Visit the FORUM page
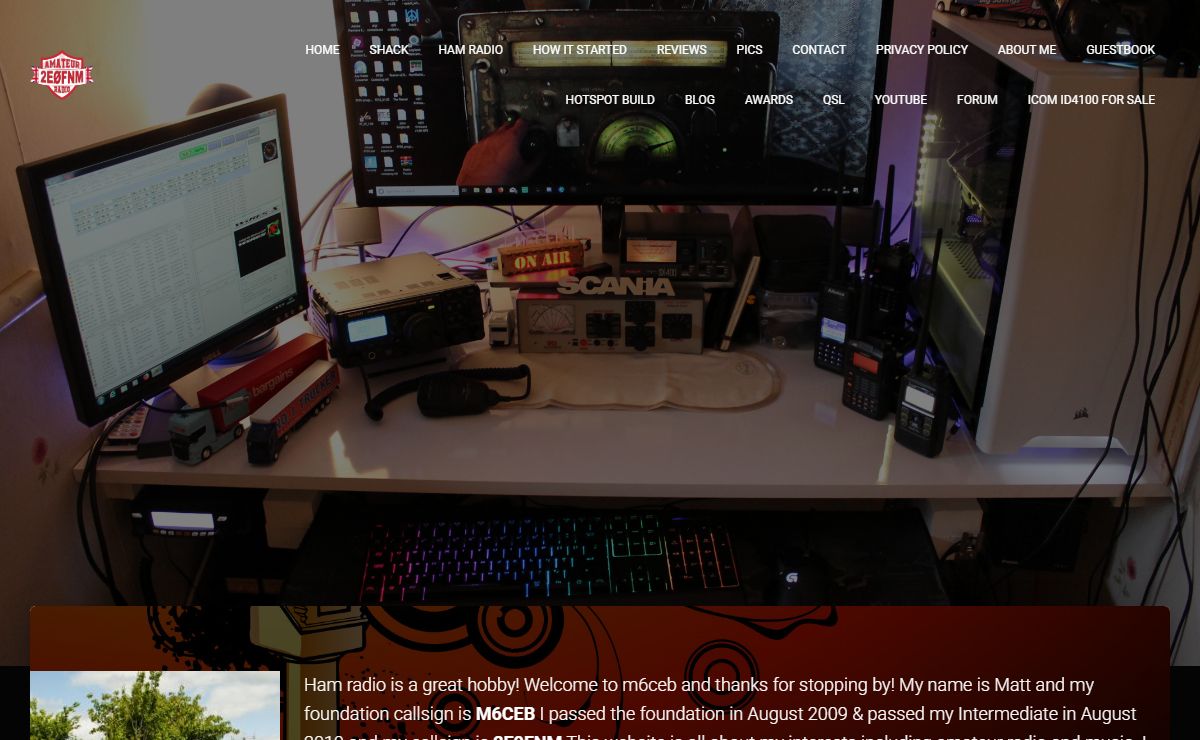This screenshot has height=740, width=1200. click(x=977, y=100)
